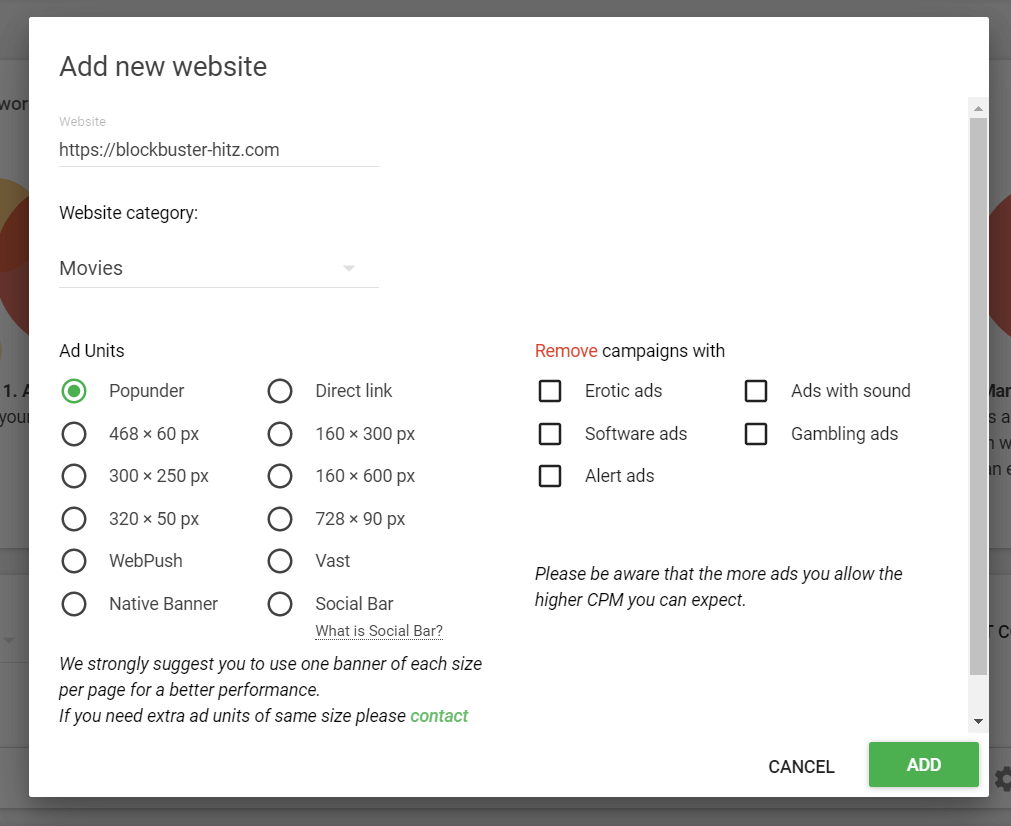Click the Website category label
The image size is (1011, 826).
click(128, 213)
